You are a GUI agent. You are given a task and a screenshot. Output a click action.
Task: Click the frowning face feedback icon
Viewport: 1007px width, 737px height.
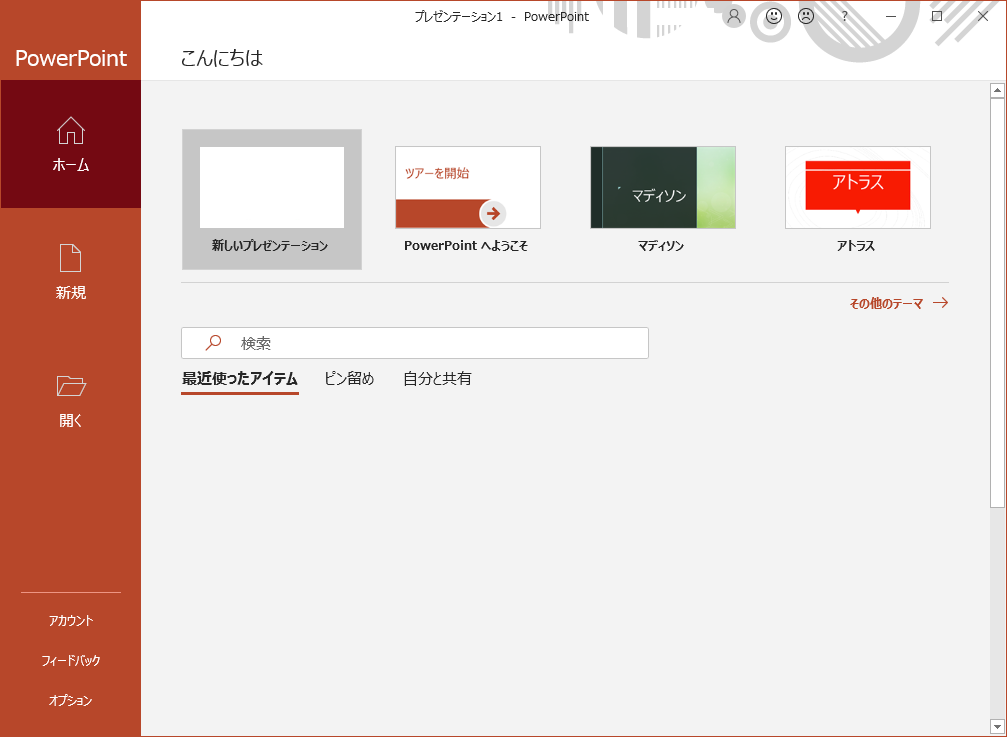(806, 17)
